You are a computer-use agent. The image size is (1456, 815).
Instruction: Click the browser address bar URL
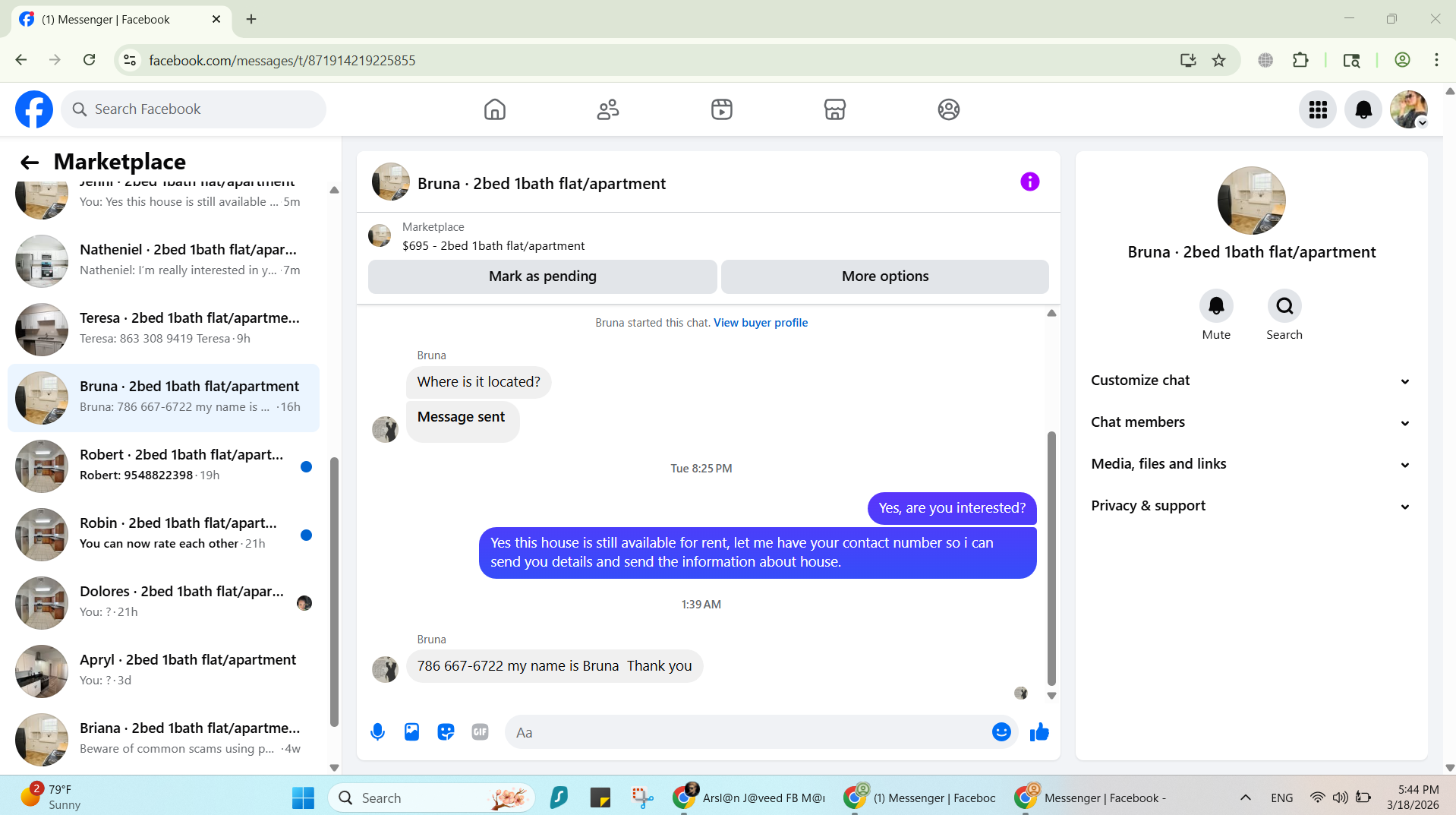282,60
